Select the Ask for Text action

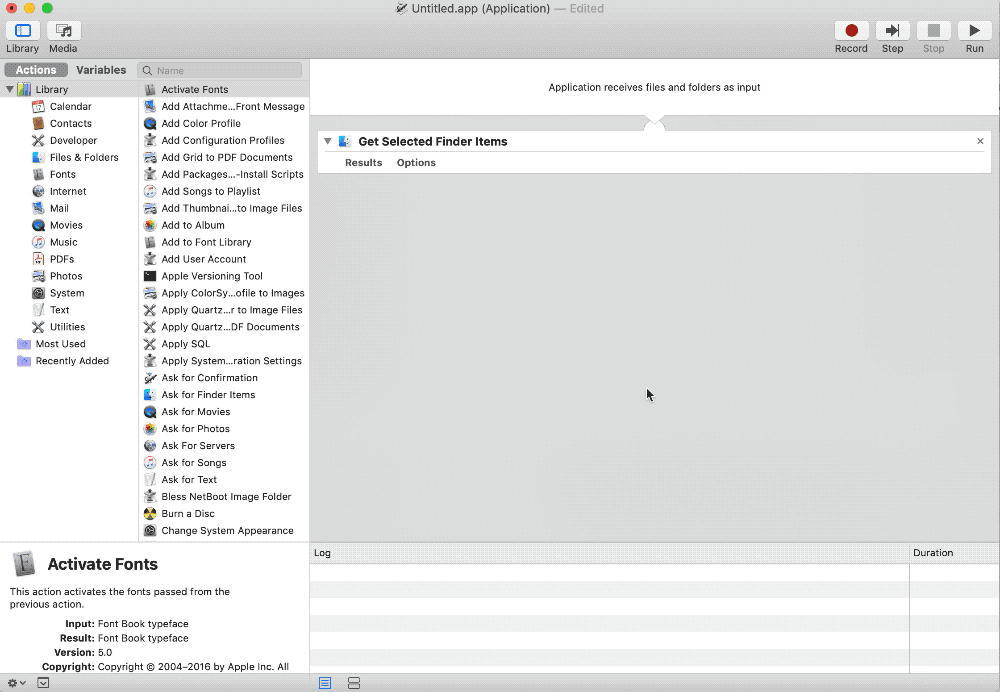tap(224, 480)
